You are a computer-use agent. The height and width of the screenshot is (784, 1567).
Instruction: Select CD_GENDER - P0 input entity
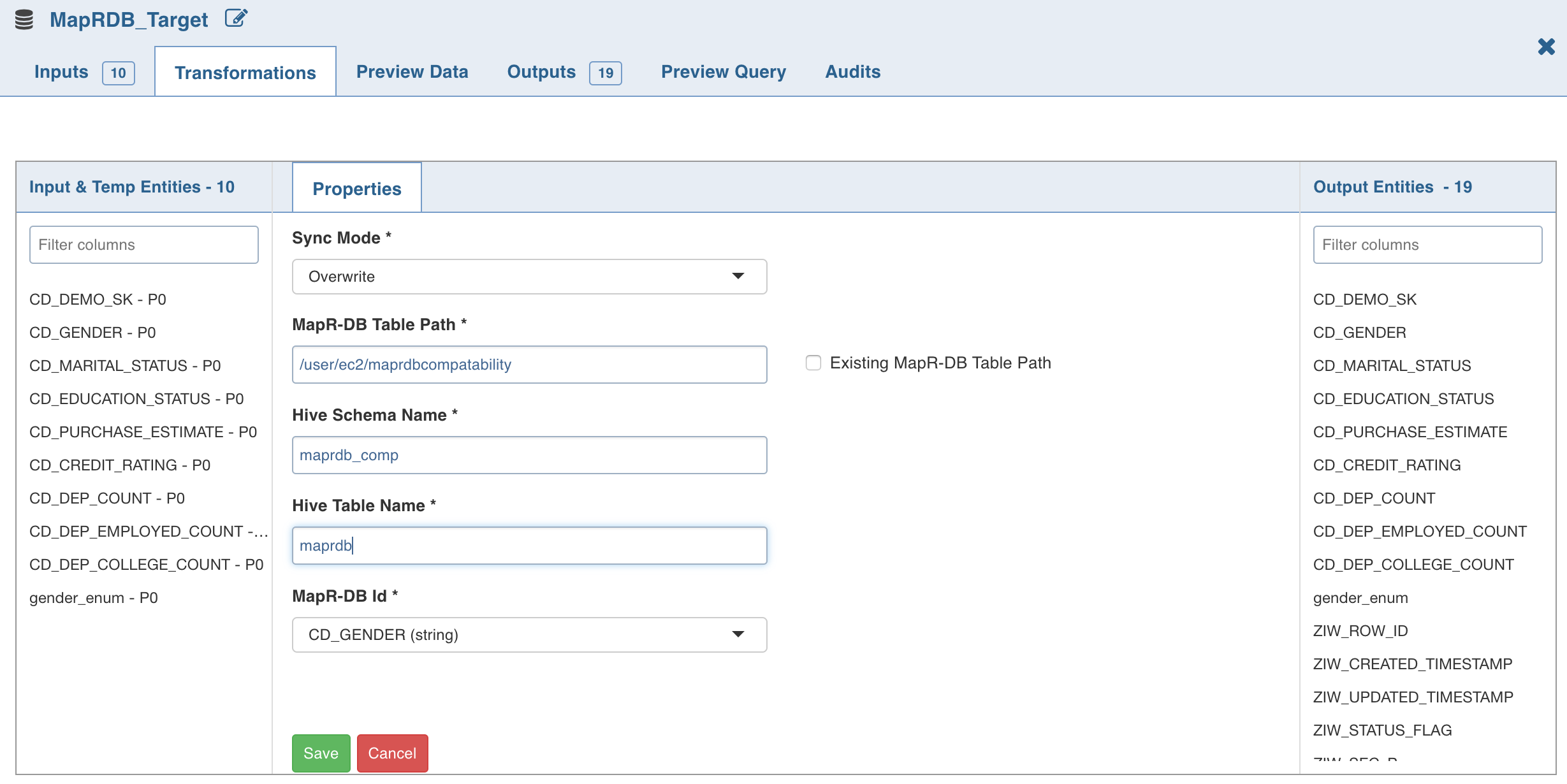pyautogui.click(x=92, y=333)
